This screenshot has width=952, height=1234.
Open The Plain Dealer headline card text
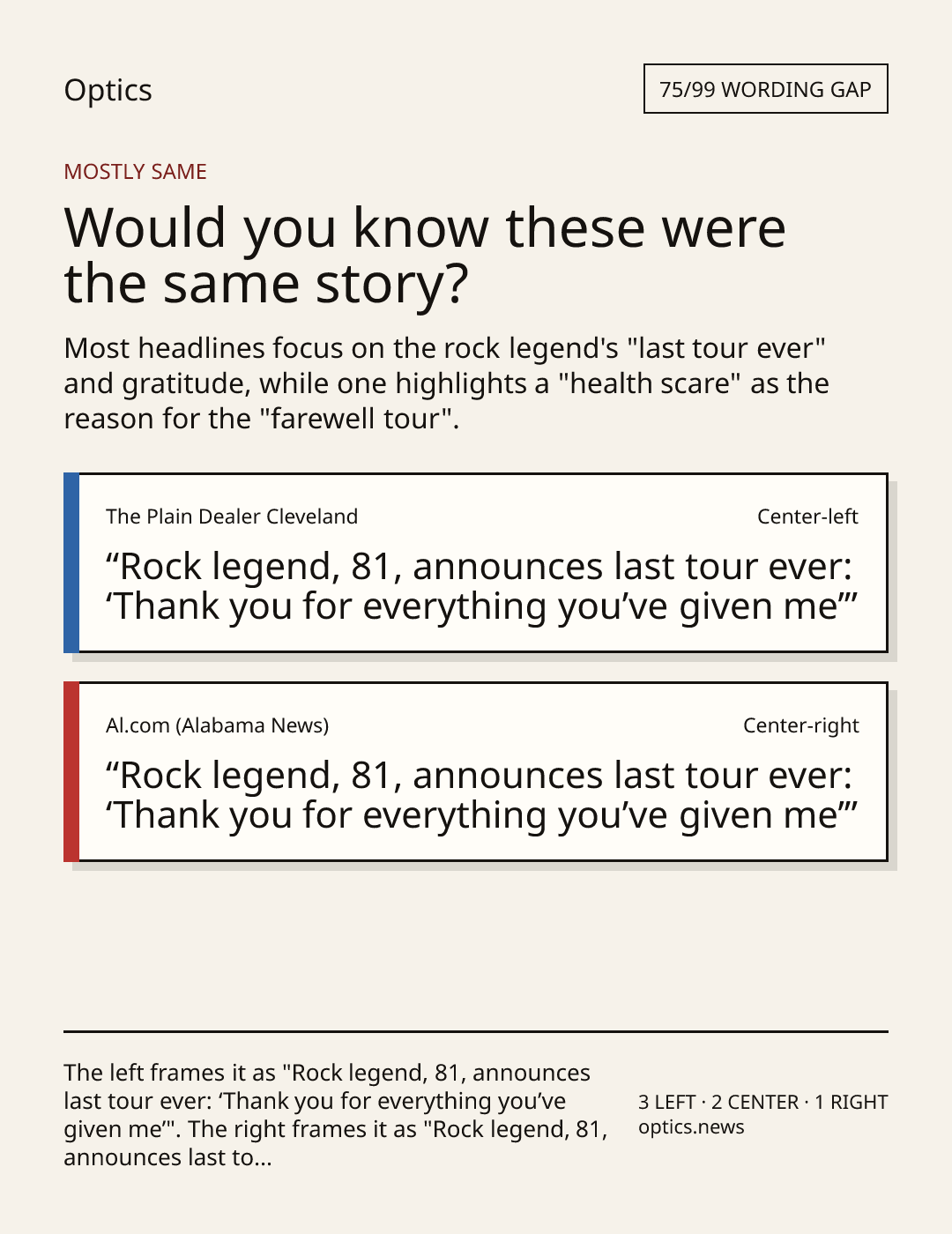481,586
